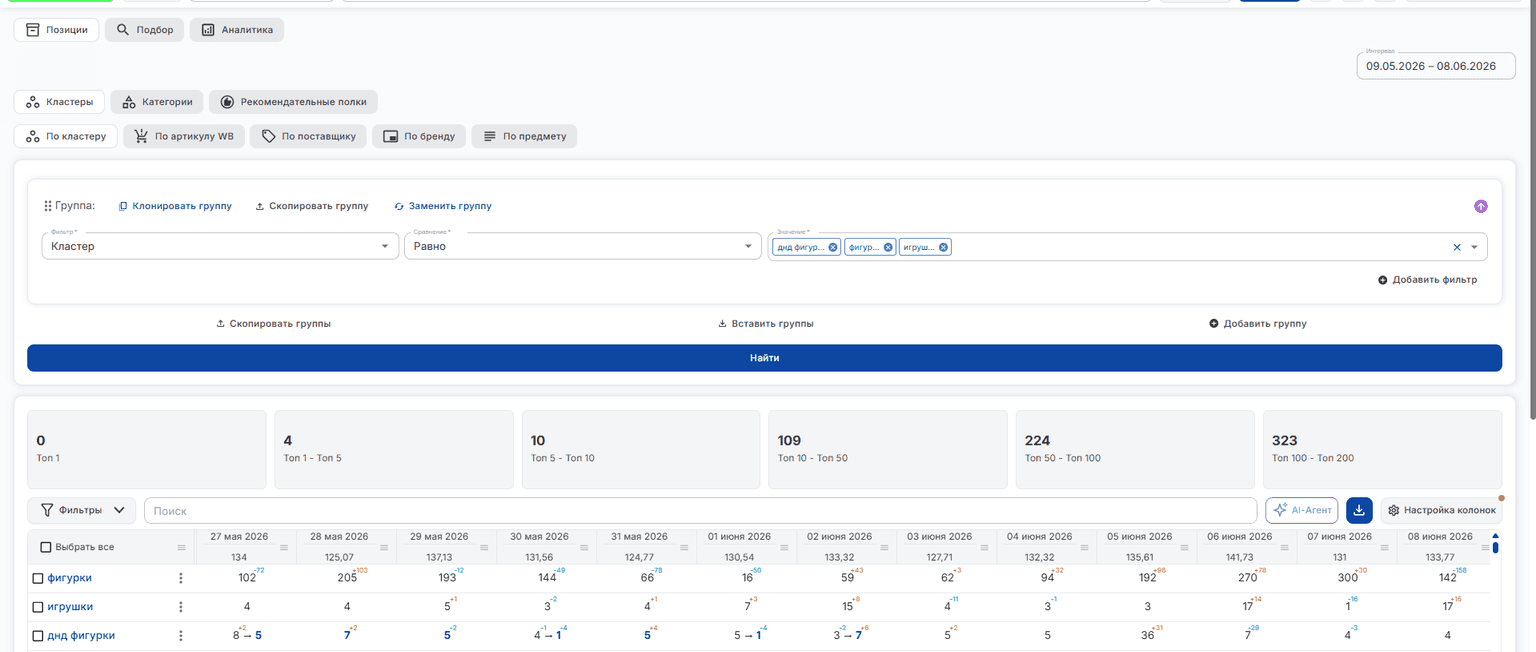This screenshot has width=1536, height=652.
Task: Click the blue Найти button
Action: [x=764, y=358]
